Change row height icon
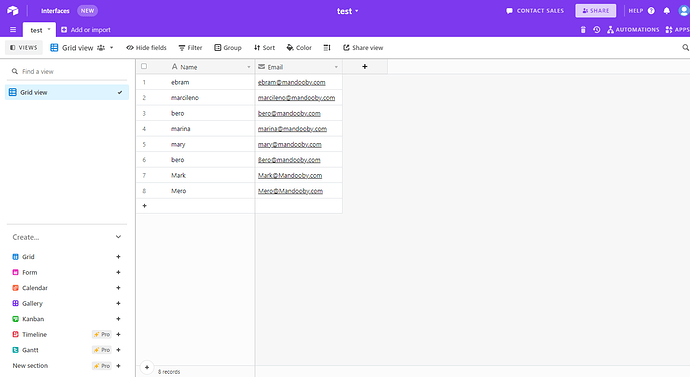690x377 pixels. [x=327, y=48]
